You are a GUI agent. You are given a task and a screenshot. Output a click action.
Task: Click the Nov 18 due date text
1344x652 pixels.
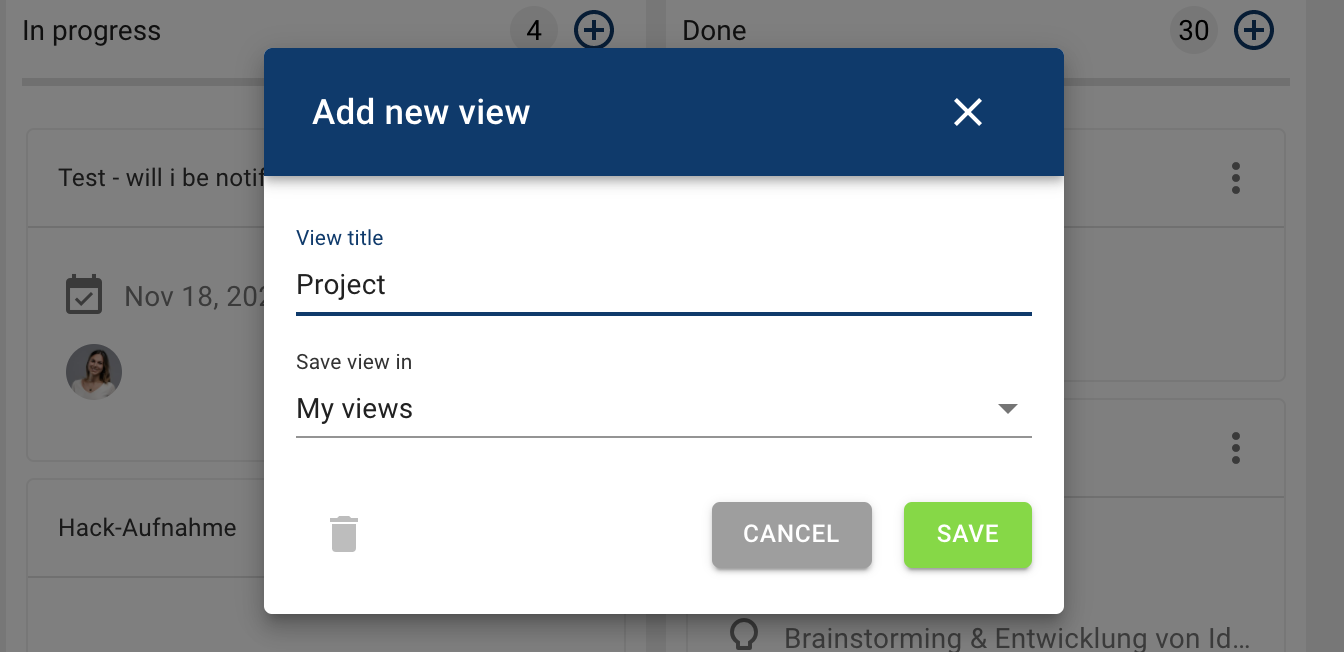pyautogui.click(x=194, y=296)
